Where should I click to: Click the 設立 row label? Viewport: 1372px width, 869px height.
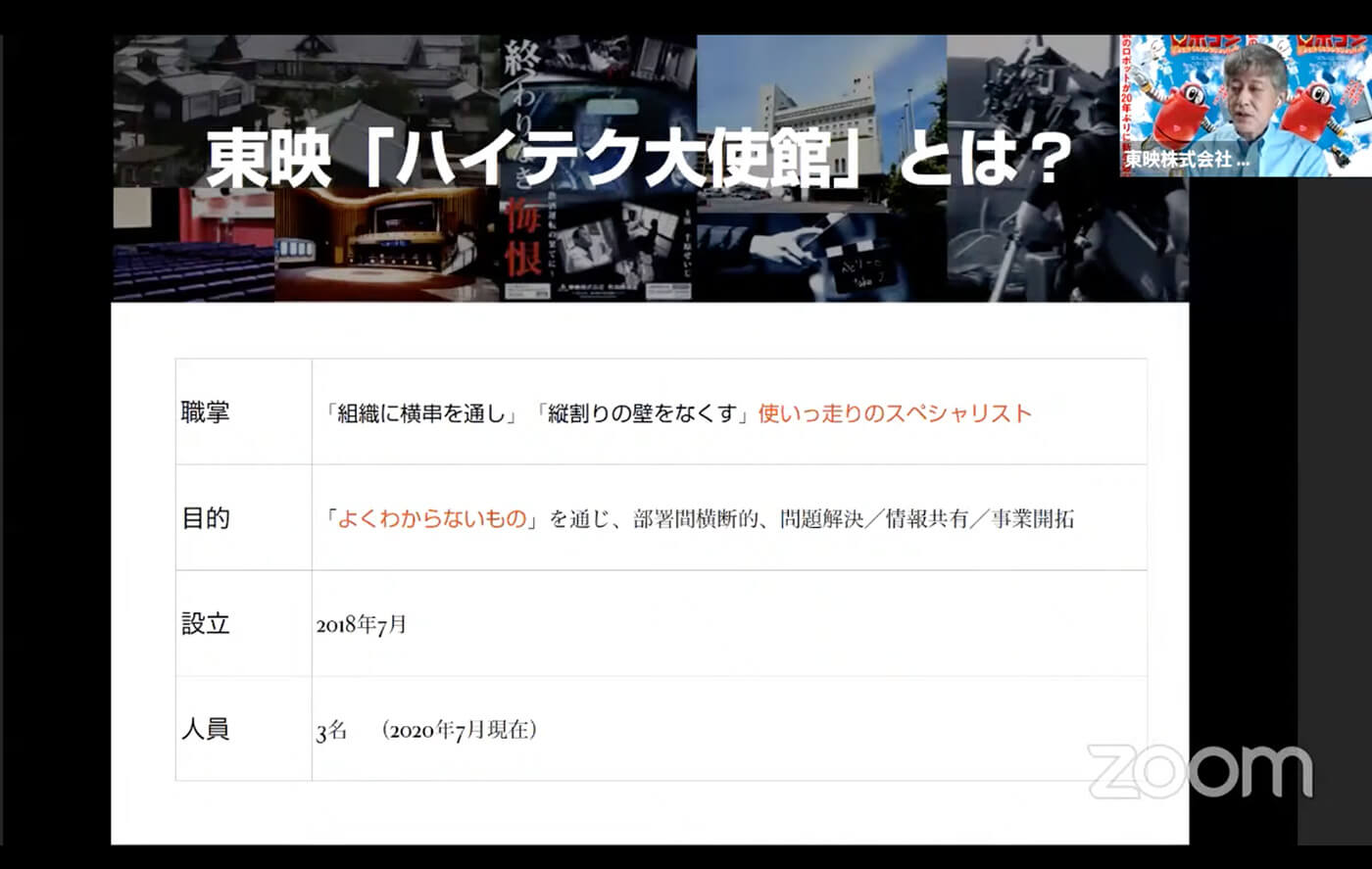(206, 623)
